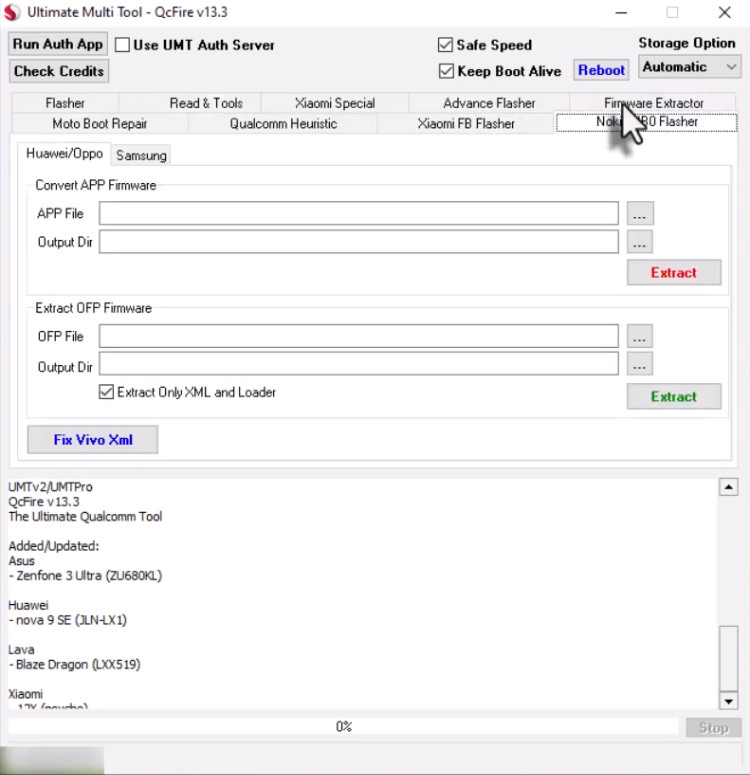Open the Storage Option dropdown

690,67
